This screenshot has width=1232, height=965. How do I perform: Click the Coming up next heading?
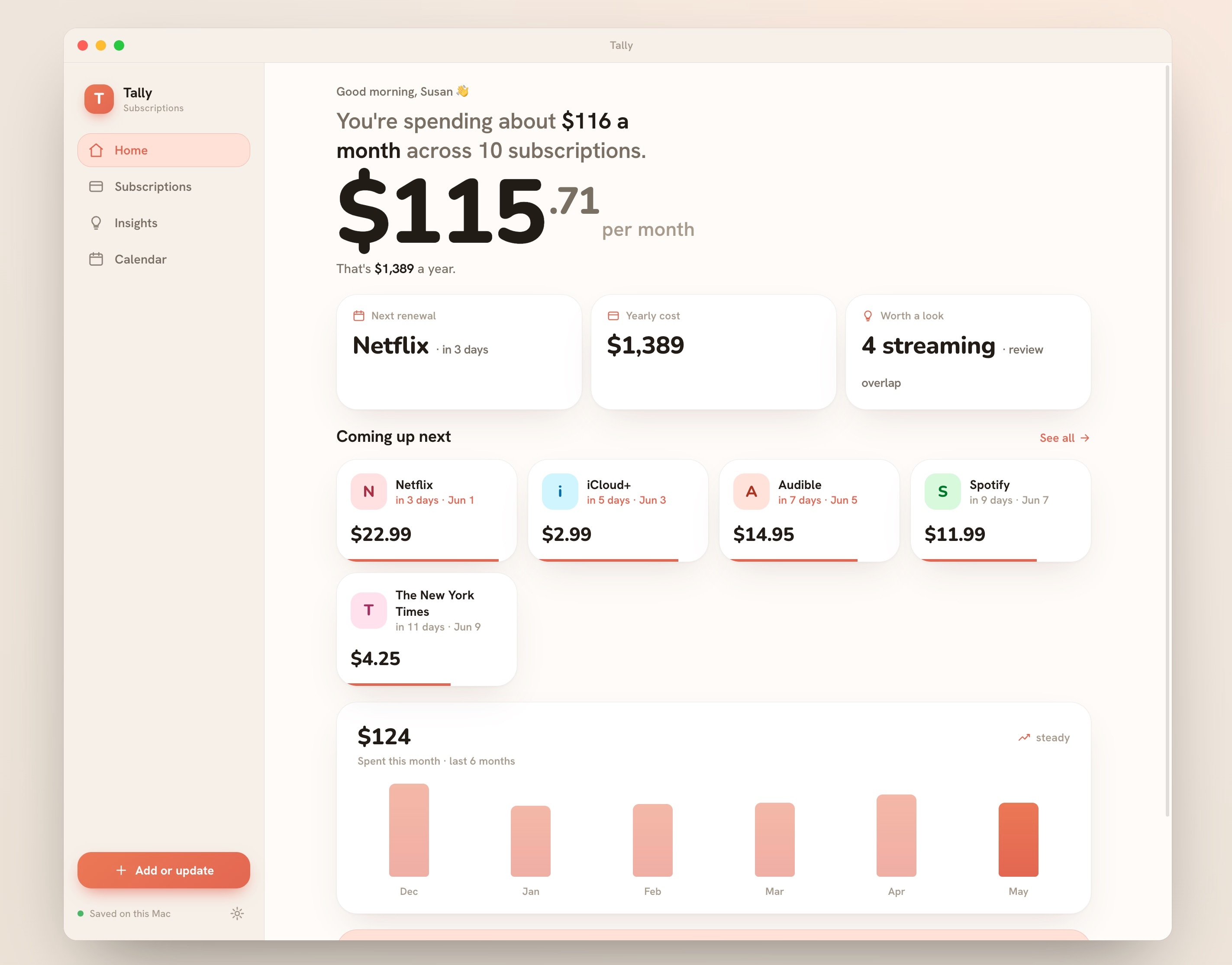[x=393, y=437]
